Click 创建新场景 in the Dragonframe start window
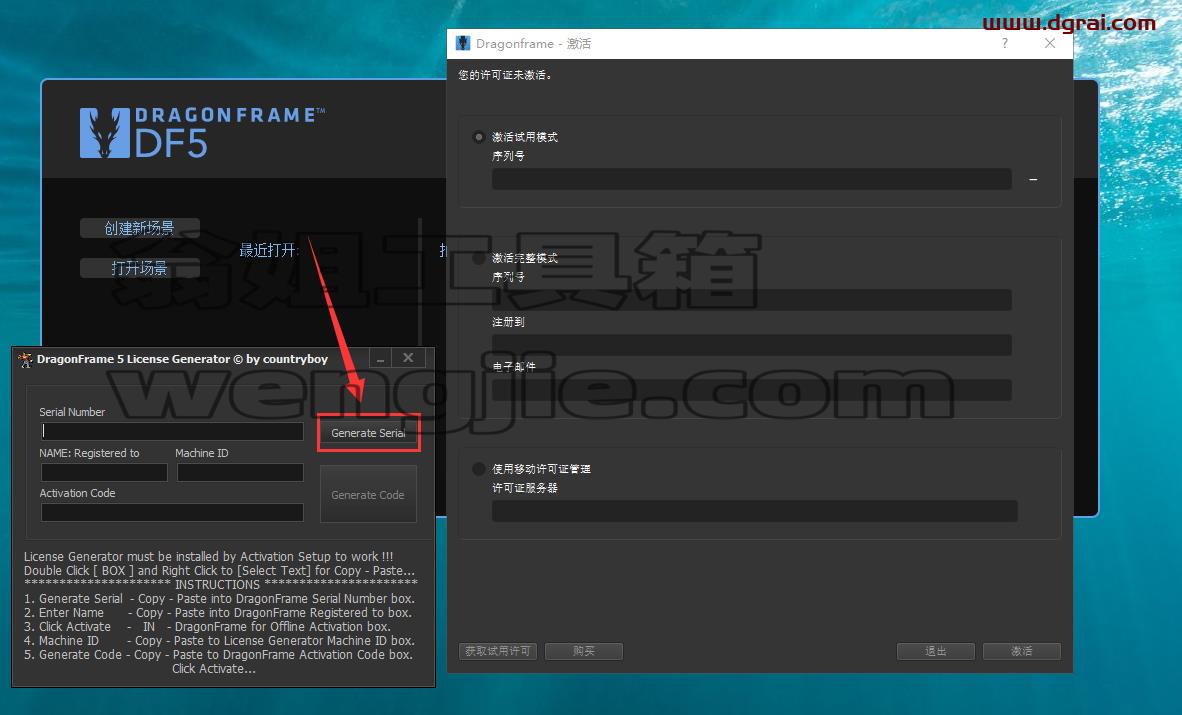Viewport: 1182px width, 715px height. (139, 228)
